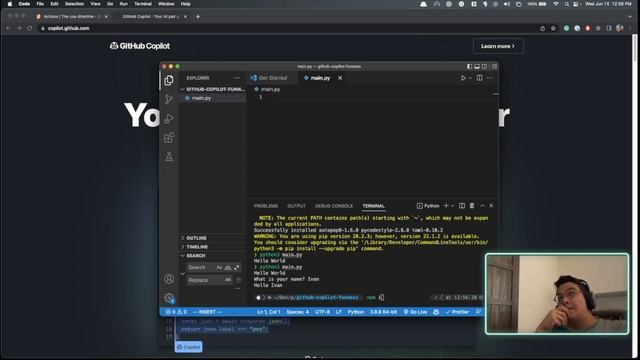Open the terminal launch profile dropdown
The width and height of the screenshot is (640, 360).
tap(452, 206)
